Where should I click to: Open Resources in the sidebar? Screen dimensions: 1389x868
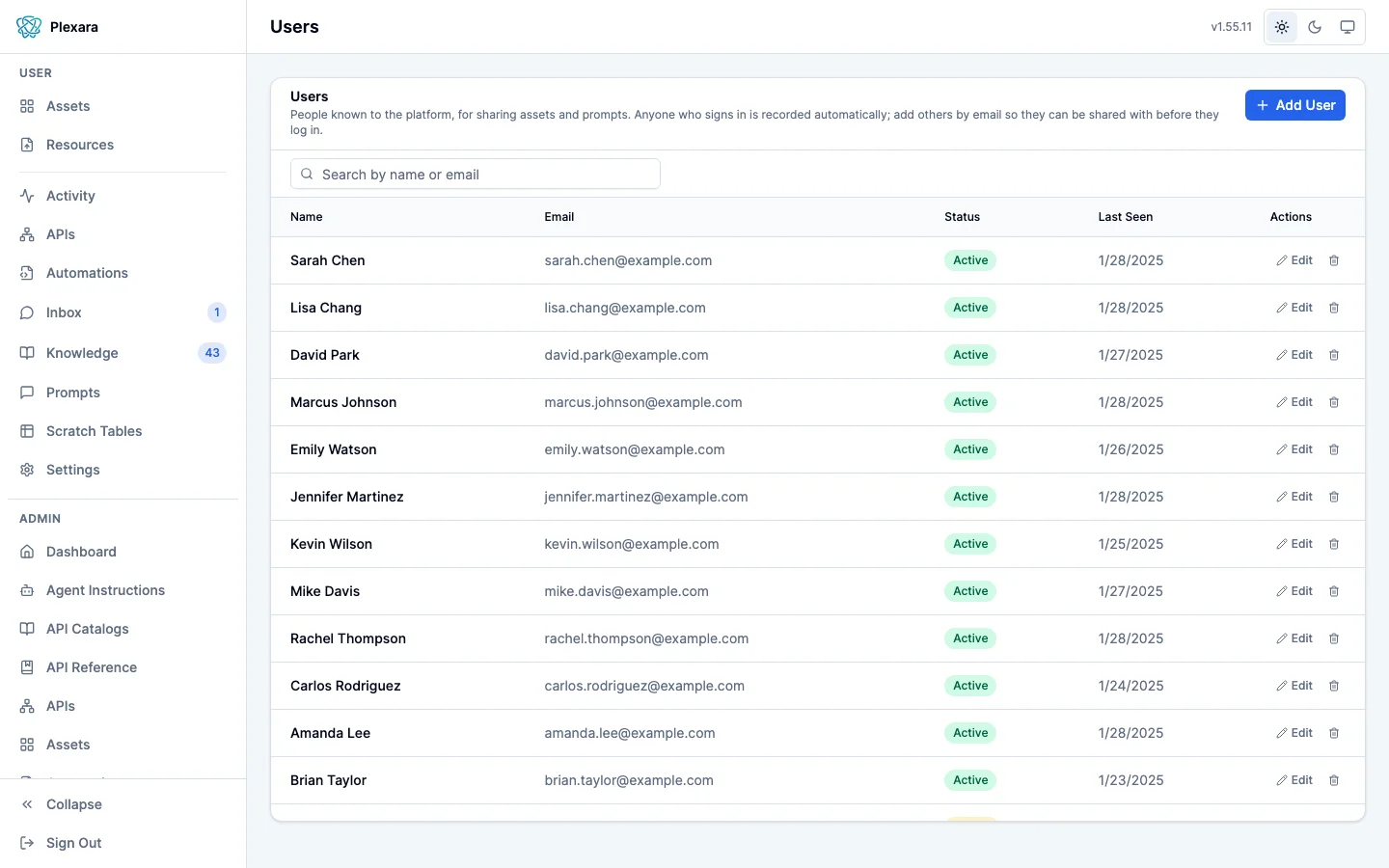[123, 145]
